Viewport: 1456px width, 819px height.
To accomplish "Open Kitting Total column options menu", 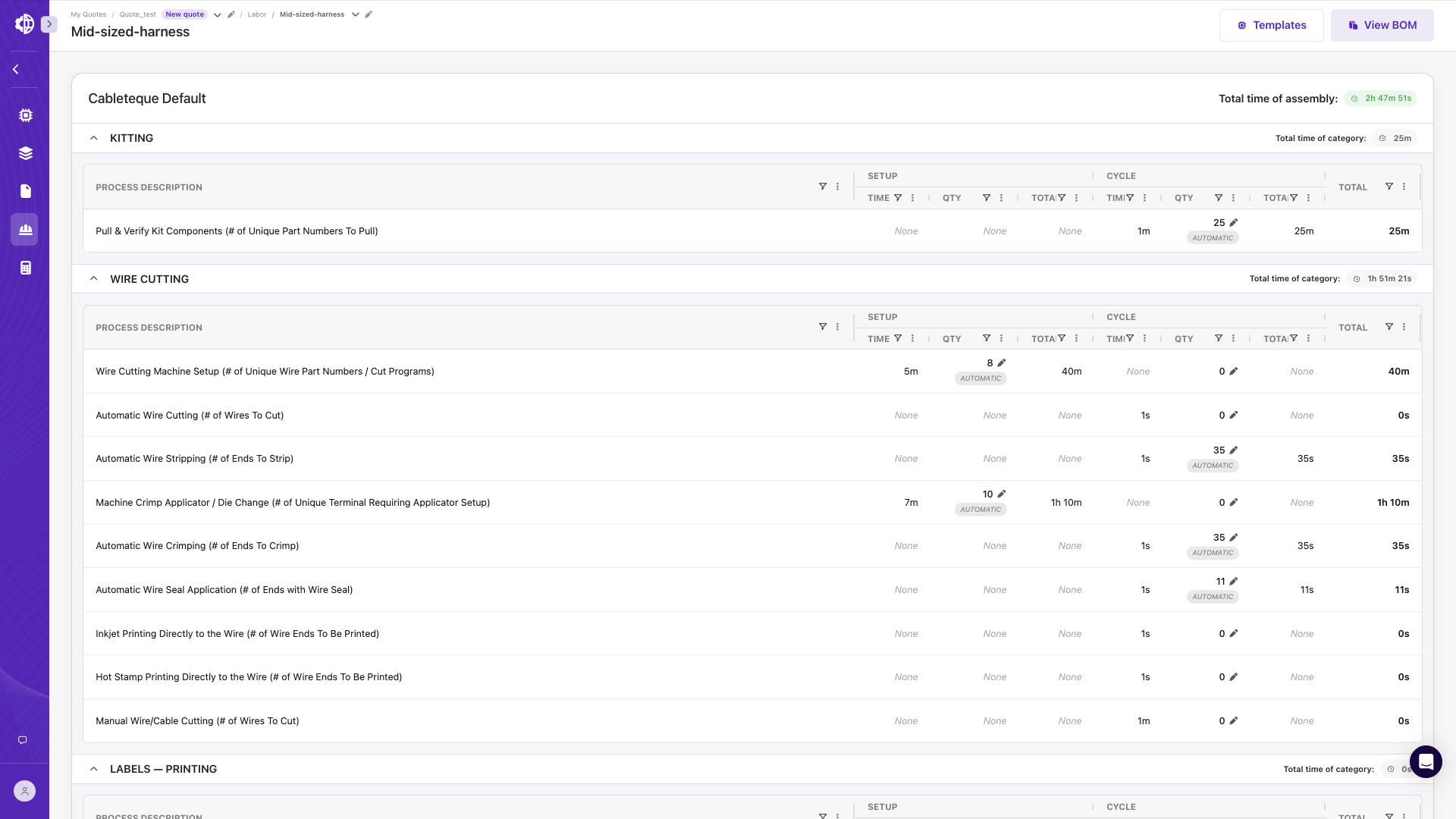I will pyautogui.click(x=1404, y=187).
